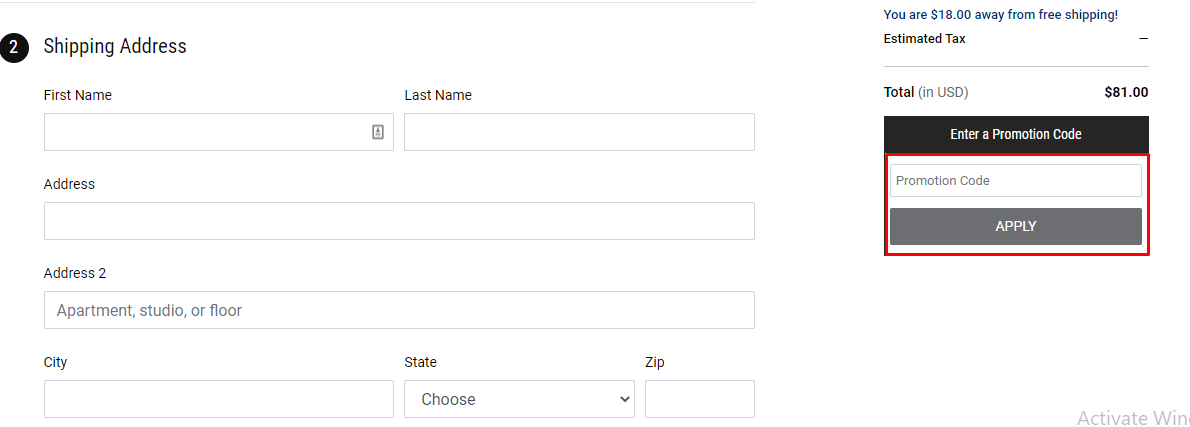
Task: Select the Last Name text box
Action: [x=579, y=132]
